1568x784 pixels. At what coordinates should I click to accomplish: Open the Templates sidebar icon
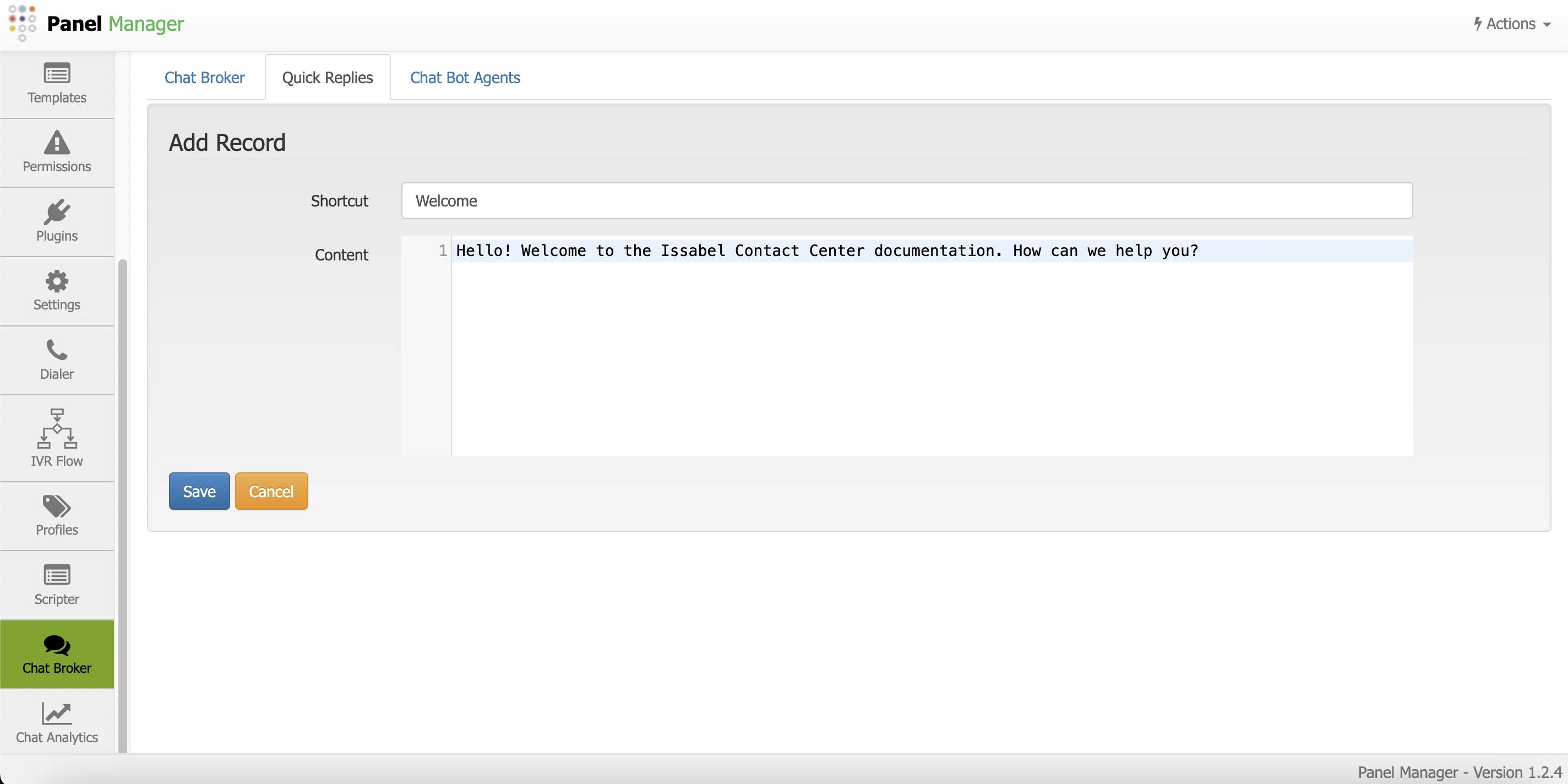click(57, 74)
